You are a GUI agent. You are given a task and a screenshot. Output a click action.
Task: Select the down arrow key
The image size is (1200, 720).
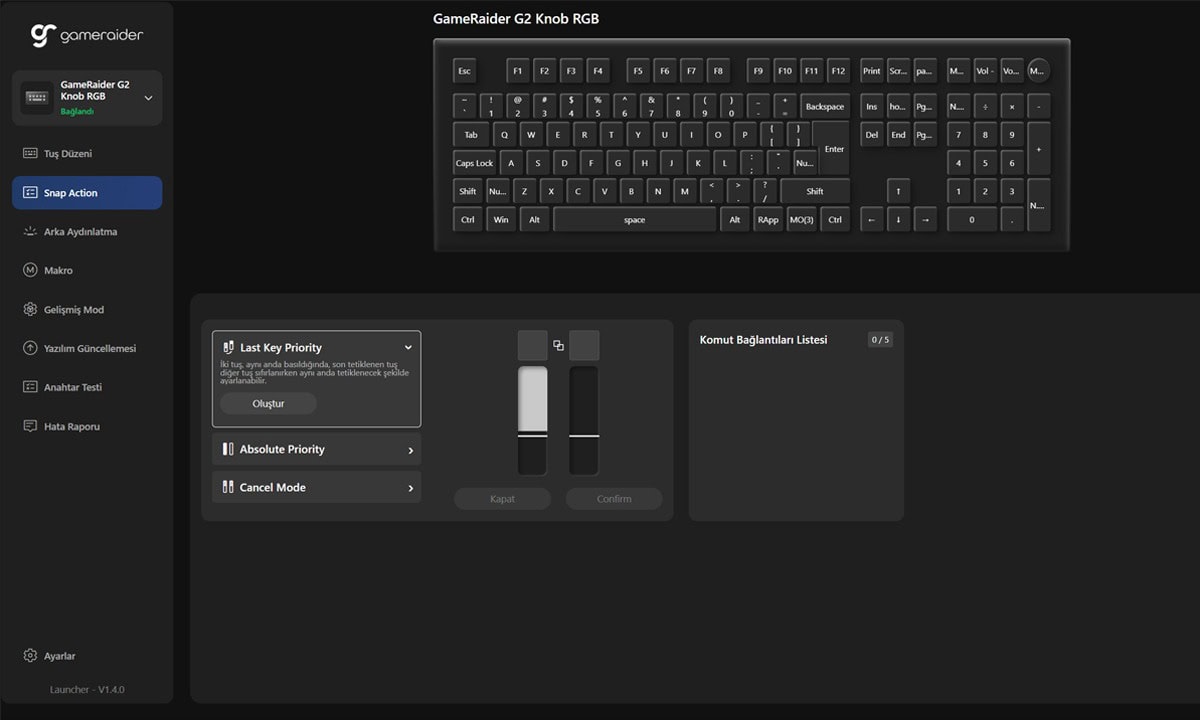(898, 220)
